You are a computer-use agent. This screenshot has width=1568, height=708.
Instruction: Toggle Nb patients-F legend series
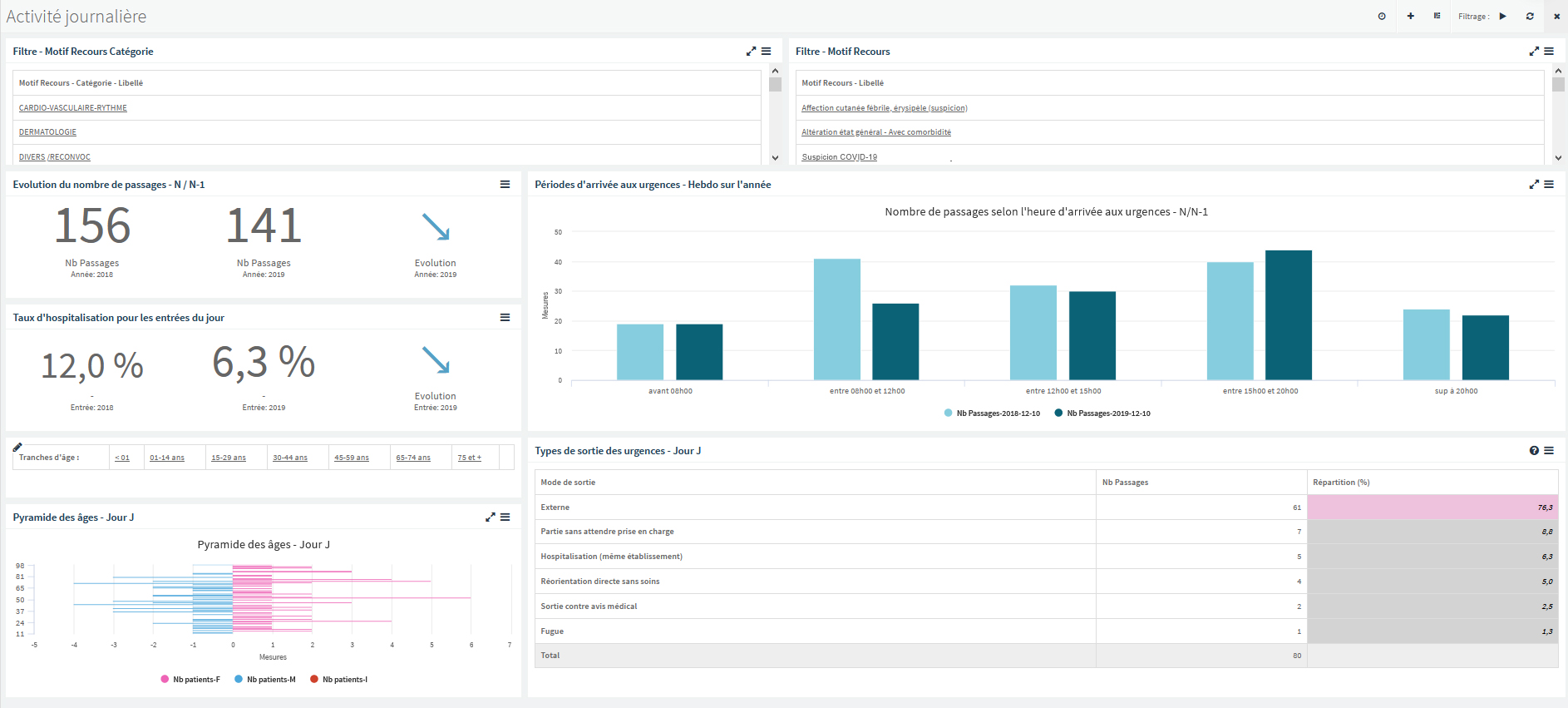(190, 680)
